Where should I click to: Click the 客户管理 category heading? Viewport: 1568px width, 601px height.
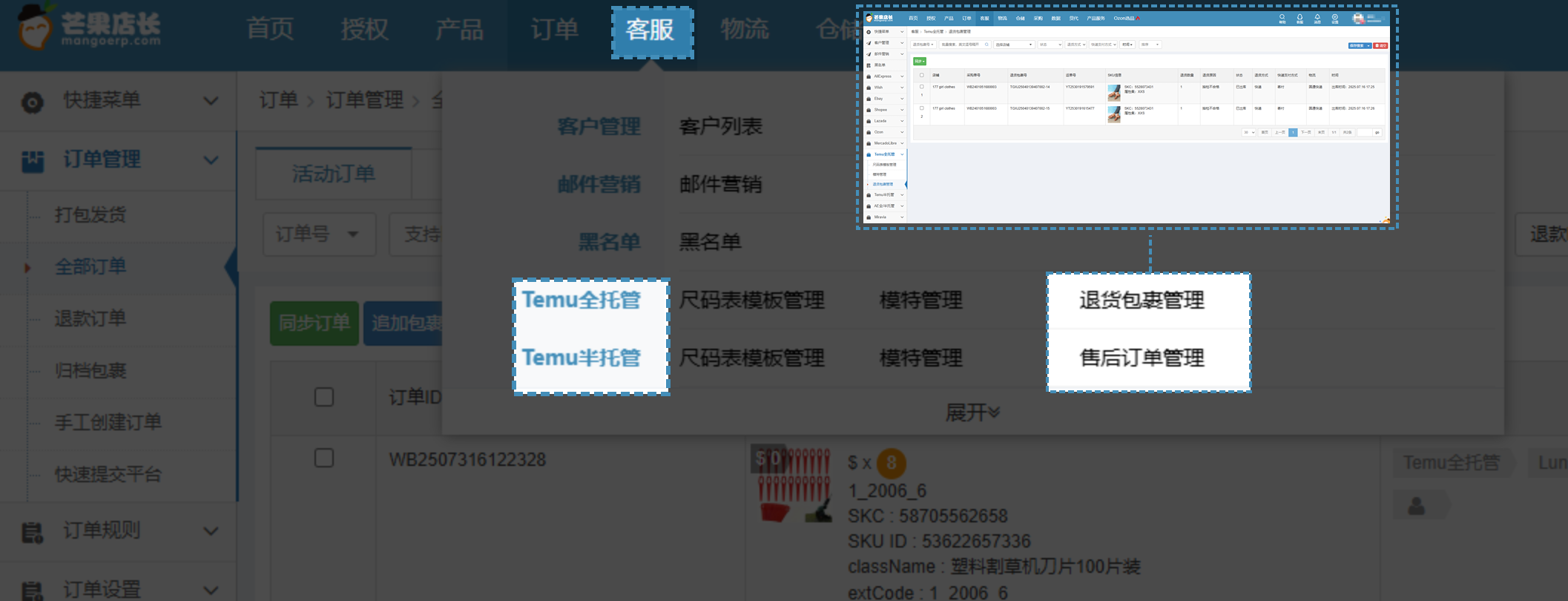(599, 127)
